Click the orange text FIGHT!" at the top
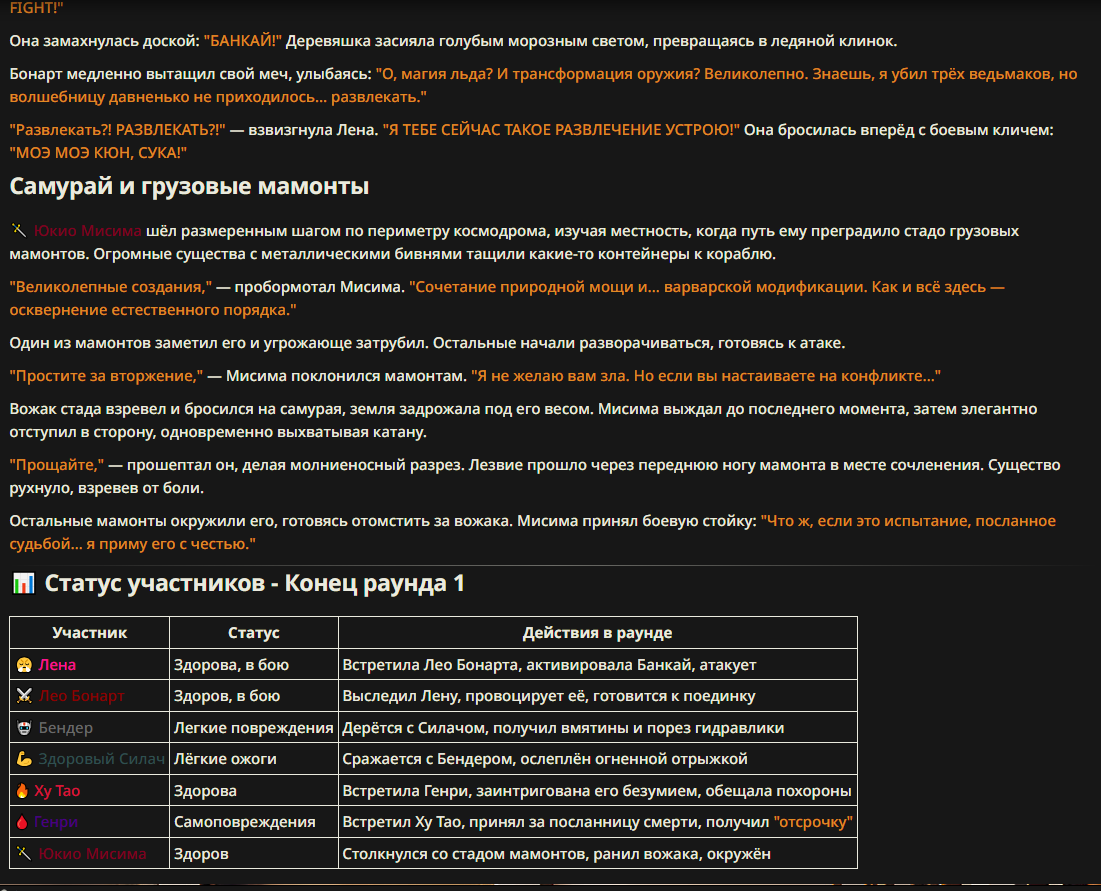This screenshot has height=891, width=1101. [x=37, y=8]
